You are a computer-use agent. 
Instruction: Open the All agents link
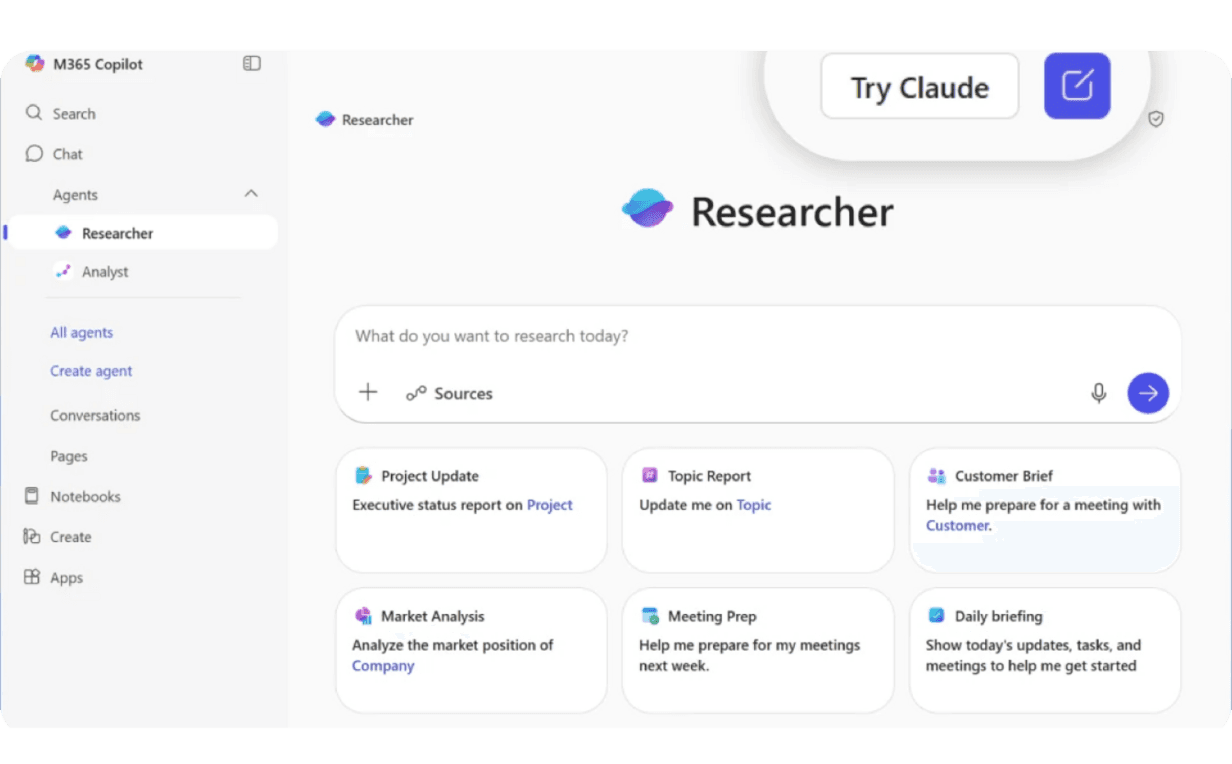(x=82, y=332)
